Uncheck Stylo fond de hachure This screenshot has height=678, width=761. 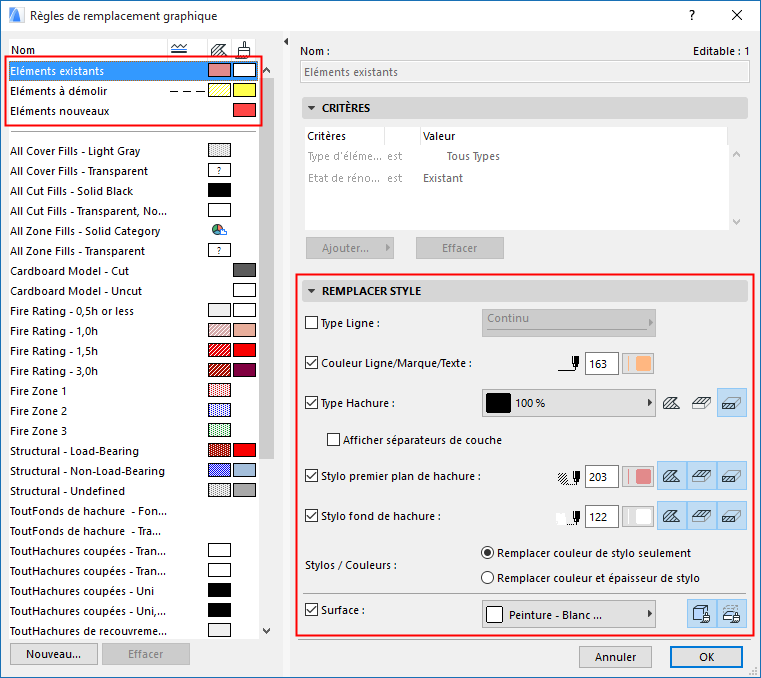(x=311, y=515)
